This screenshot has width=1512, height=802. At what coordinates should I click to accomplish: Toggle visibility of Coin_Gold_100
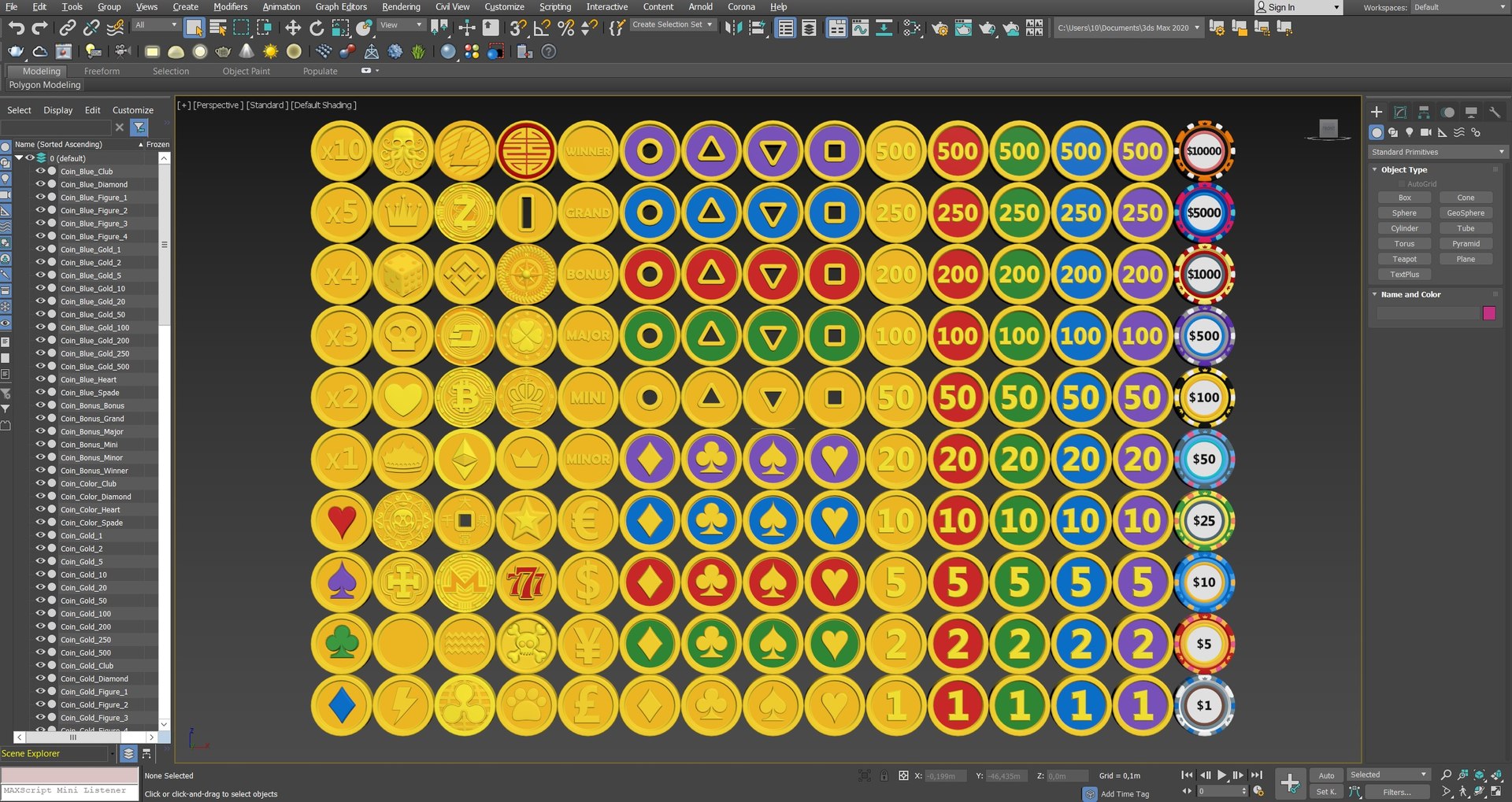(40, 614)
